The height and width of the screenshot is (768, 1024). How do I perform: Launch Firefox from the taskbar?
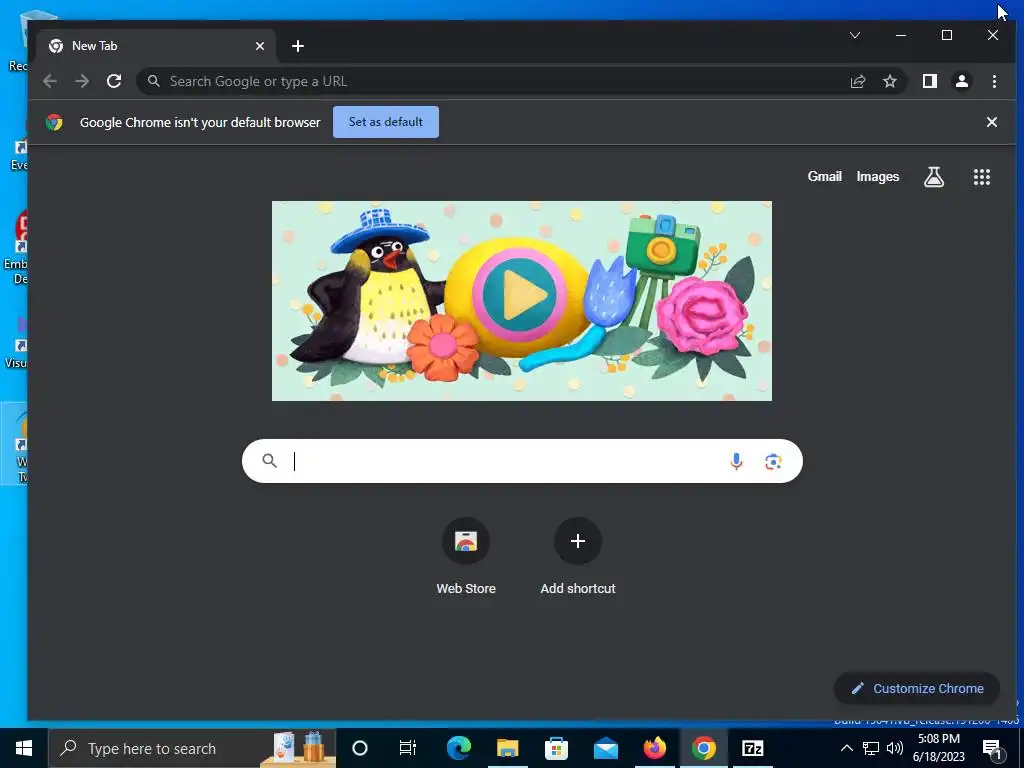(654, 748)
